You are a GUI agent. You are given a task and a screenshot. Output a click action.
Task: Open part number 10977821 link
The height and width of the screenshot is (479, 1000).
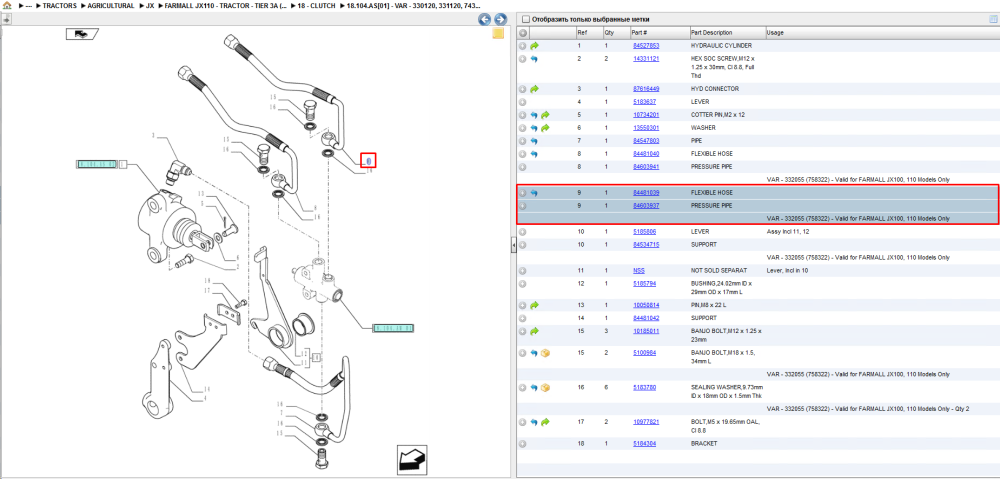(x=646, y=422)
